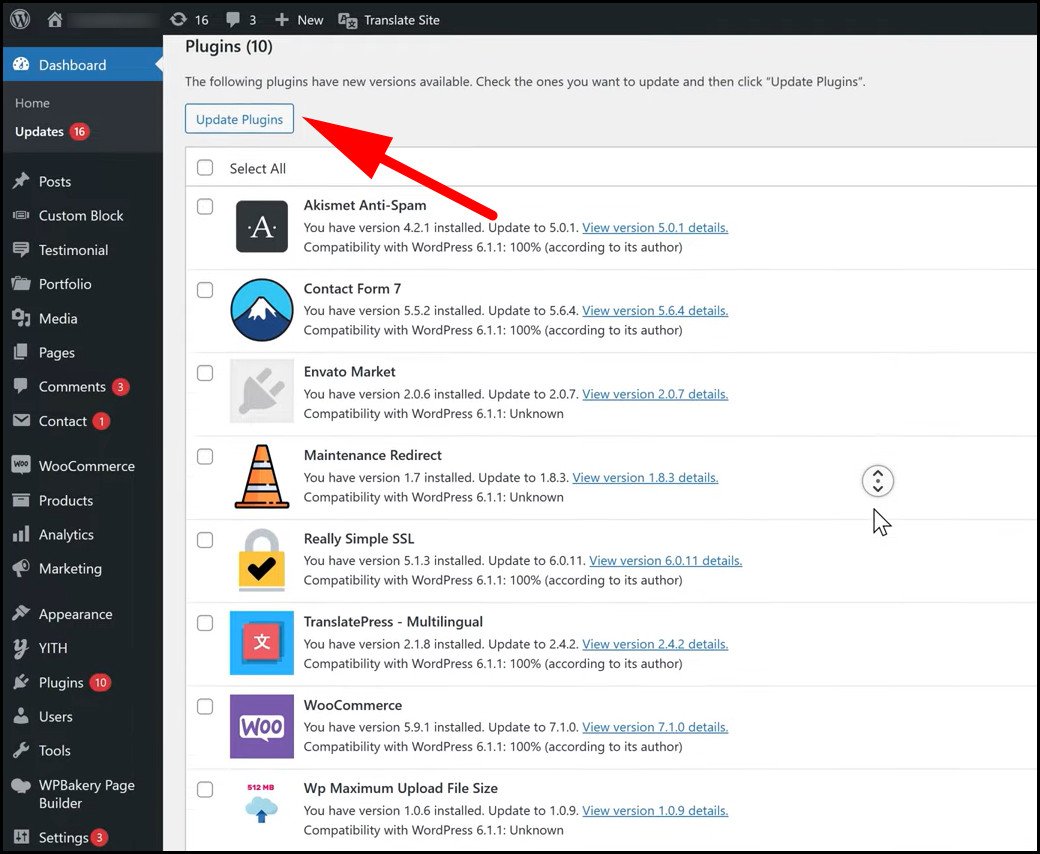Check the Select All checkbox
The width and height of the screenshot is (1040, 854).
pos(205,168)
